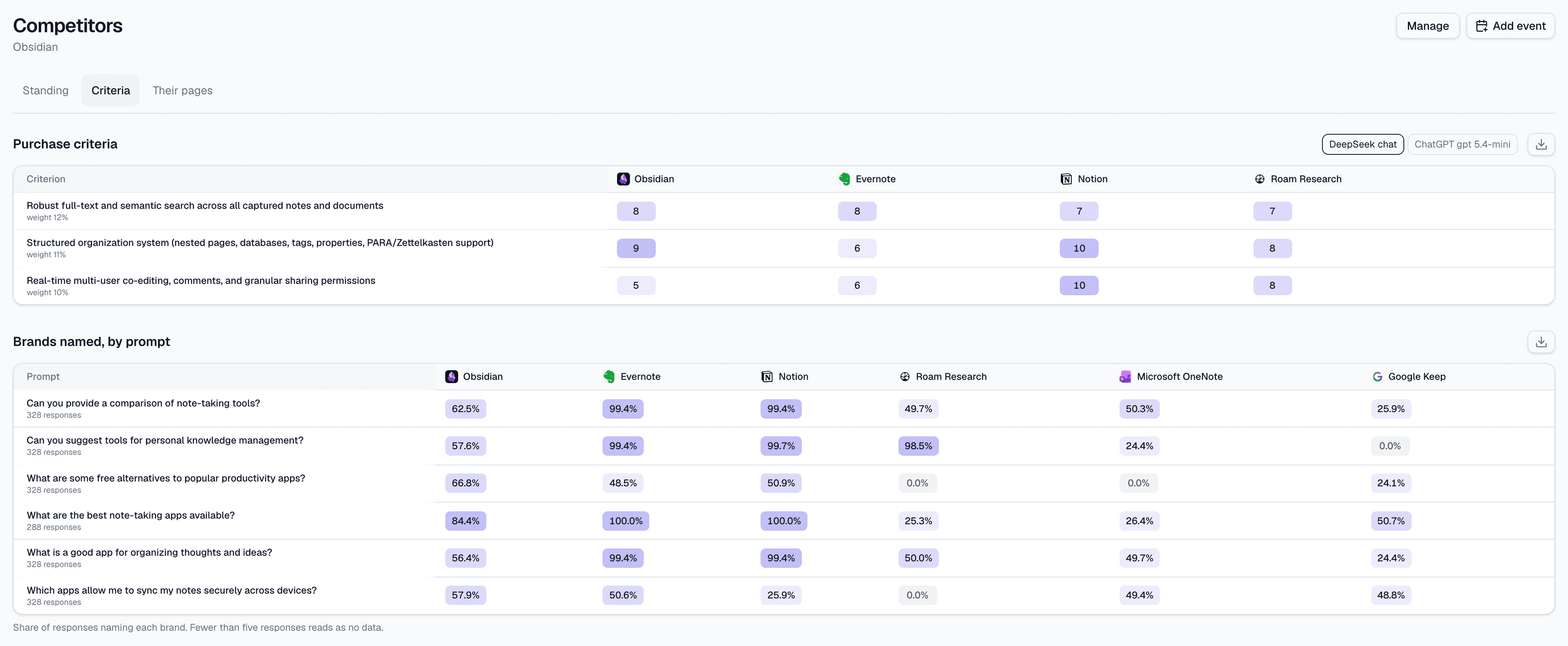The image size is (1568, 646).
Task: Click Microsoft OneNote's 26.4% cell
Action: click(1139, 521)
